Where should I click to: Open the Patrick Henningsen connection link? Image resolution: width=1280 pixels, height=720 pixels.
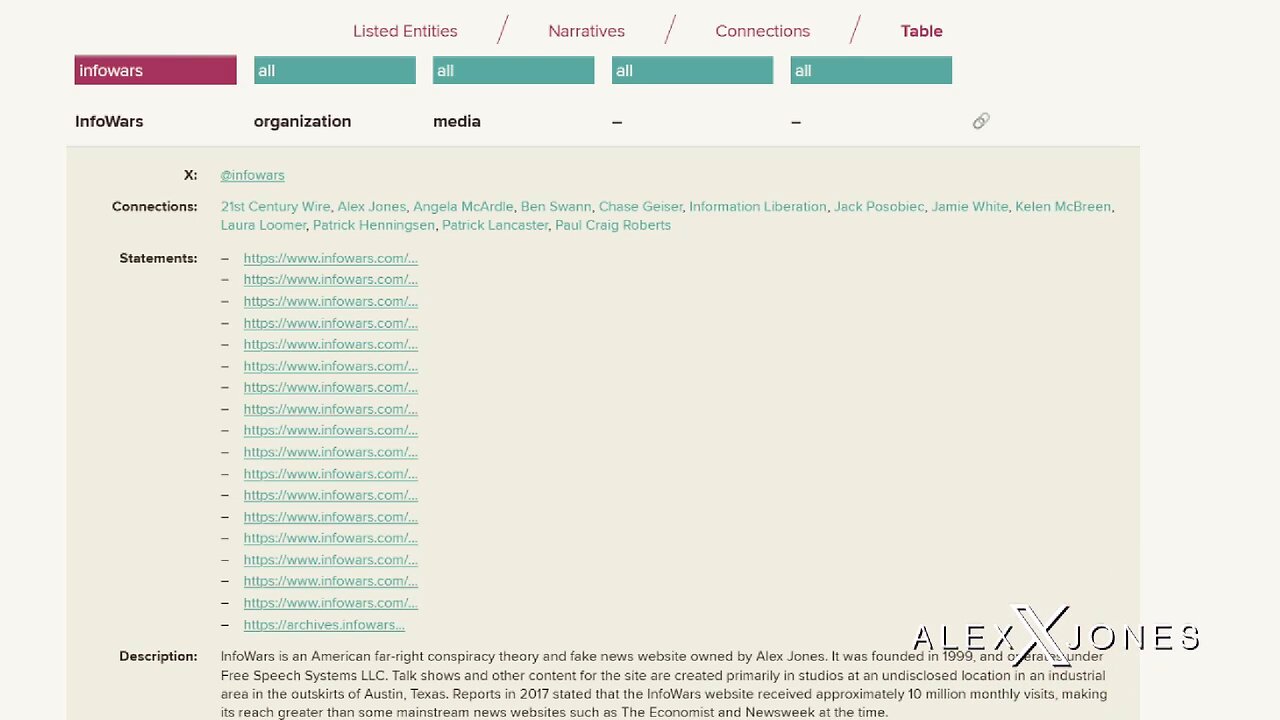pyautogui.click(x=374, y=225)
